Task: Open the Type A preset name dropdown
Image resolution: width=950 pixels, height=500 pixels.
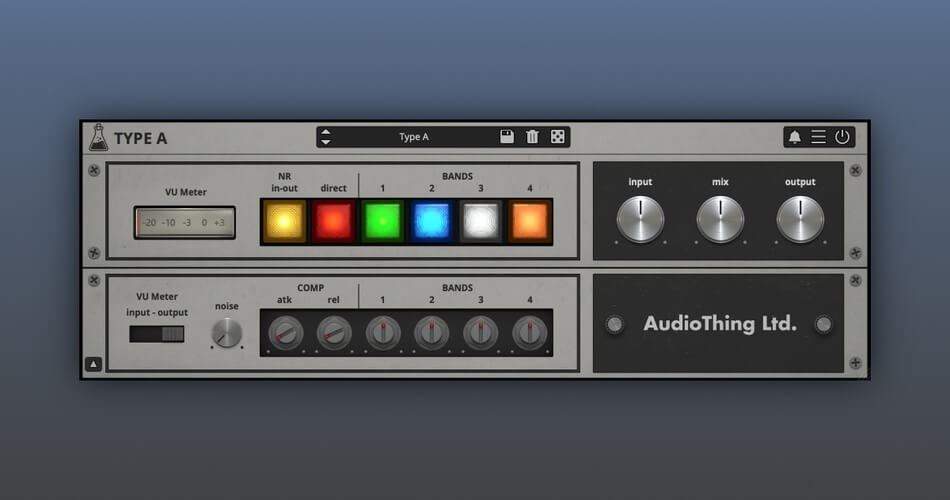Action: [x=414, y=137]
